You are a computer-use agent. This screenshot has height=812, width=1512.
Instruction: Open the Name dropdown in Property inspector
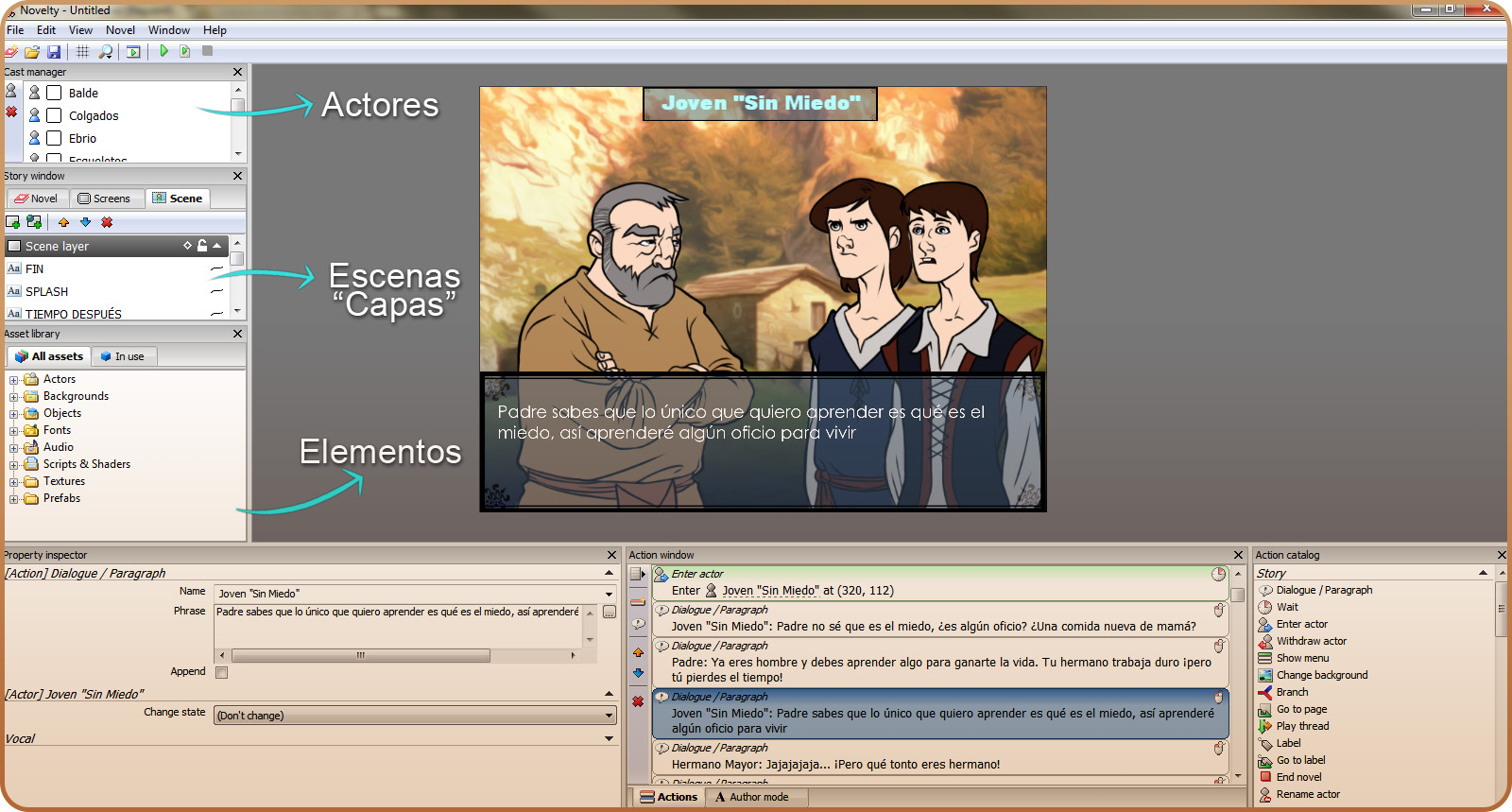pyautogui.click(x=609, y=594)
